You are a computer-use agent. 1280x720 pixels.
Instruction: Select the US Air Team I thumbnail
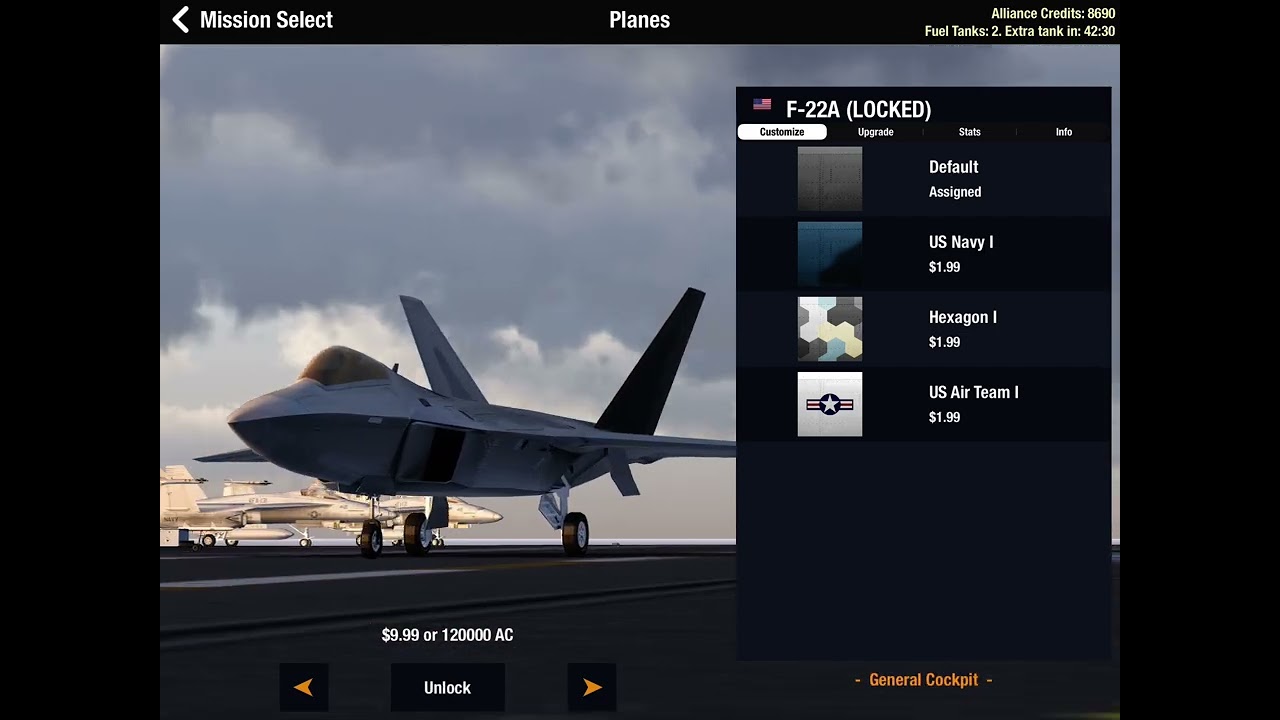[830, 404]
